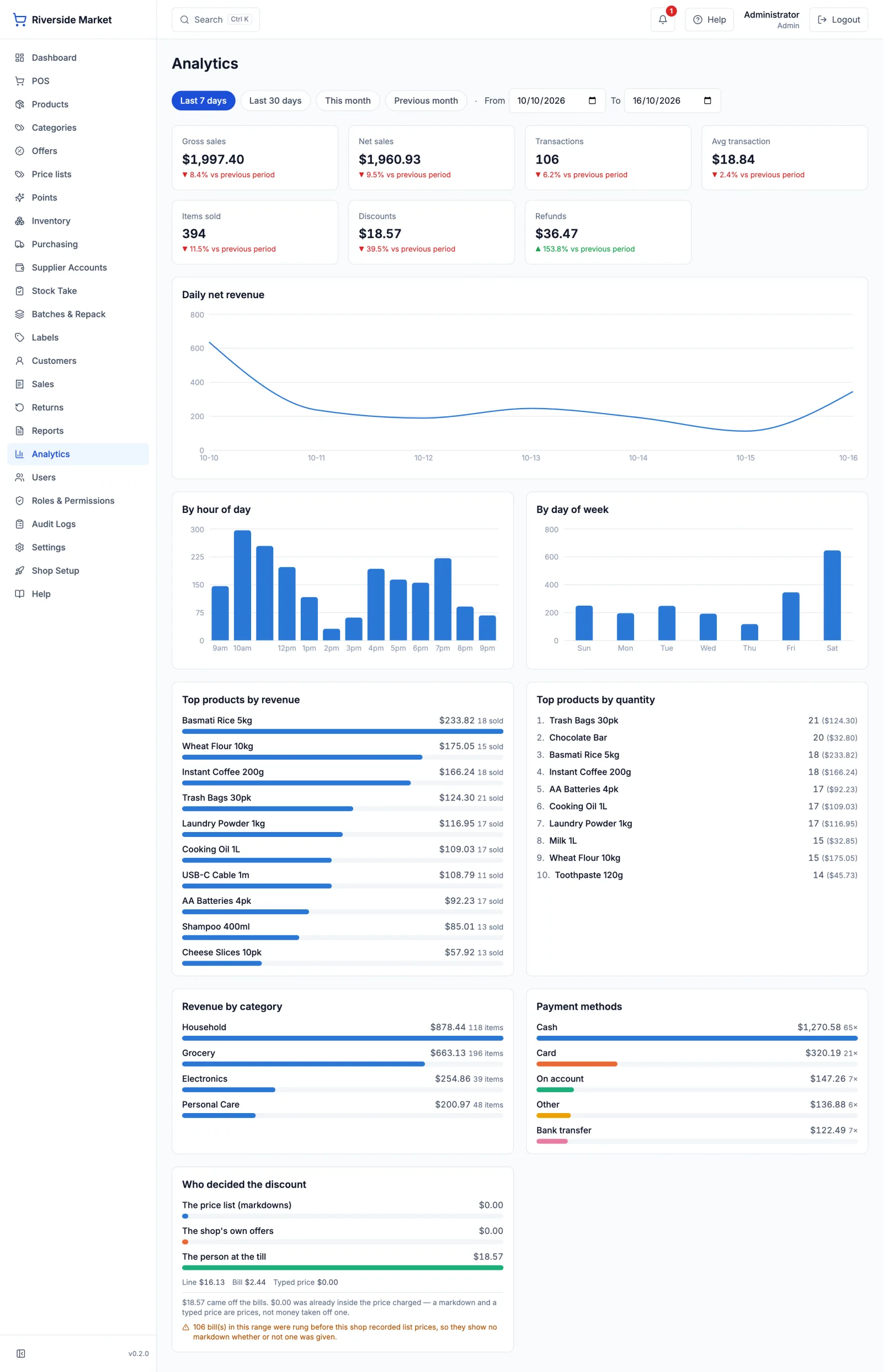Switch range to Previous month
The image size is (883, 1372).
(x=425, y=100)
